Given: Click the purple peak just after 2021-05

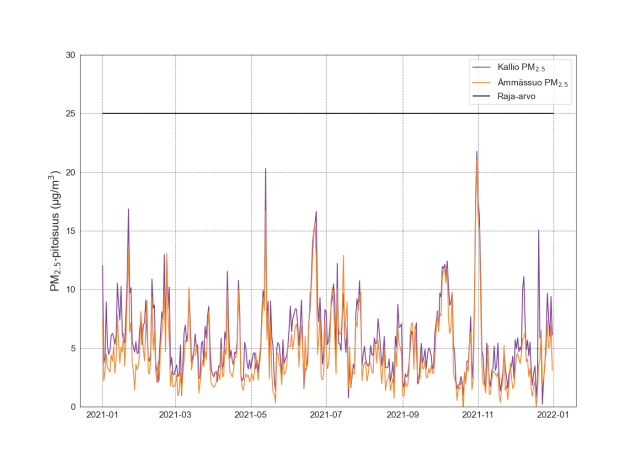Looking at the screenshot, I should point(265,169).
